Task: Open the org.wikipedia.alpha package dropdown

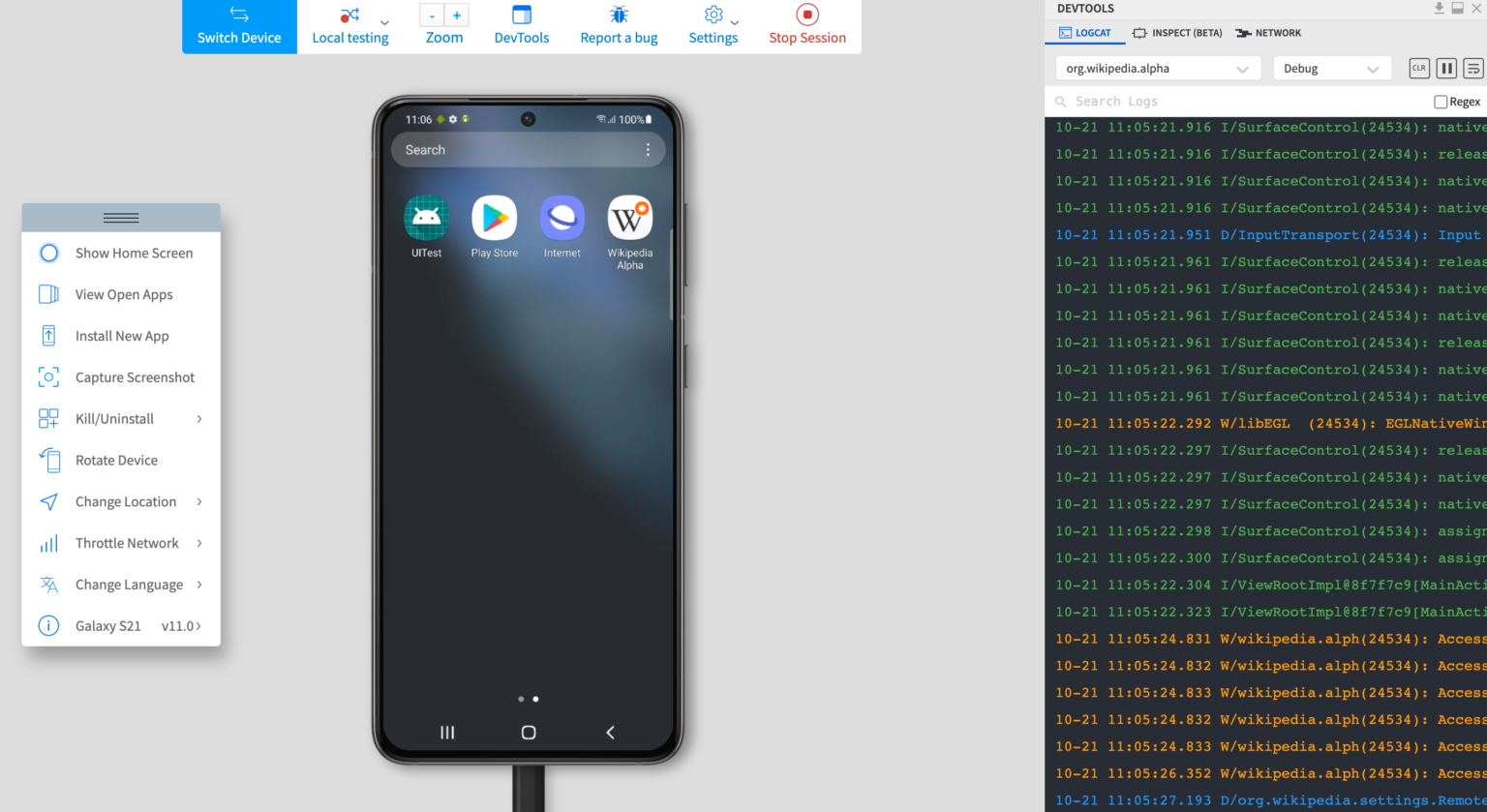Action: click(1159, 68)
